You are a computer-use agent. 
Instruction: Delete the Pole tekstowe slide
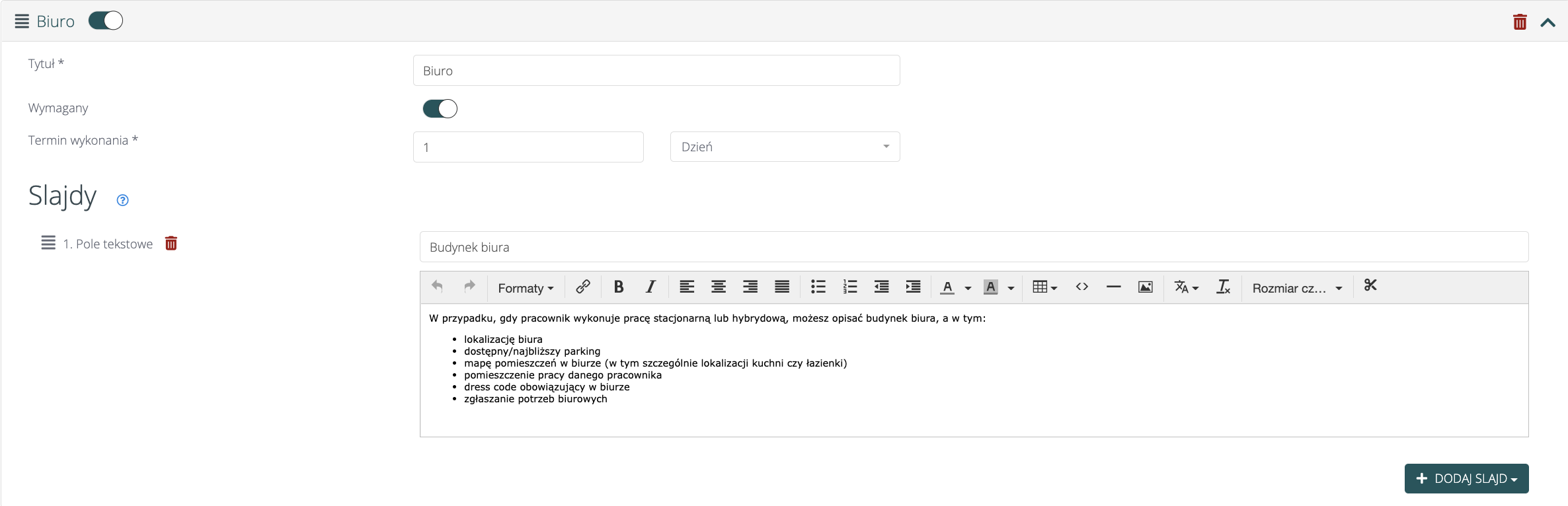coord(171,244)
